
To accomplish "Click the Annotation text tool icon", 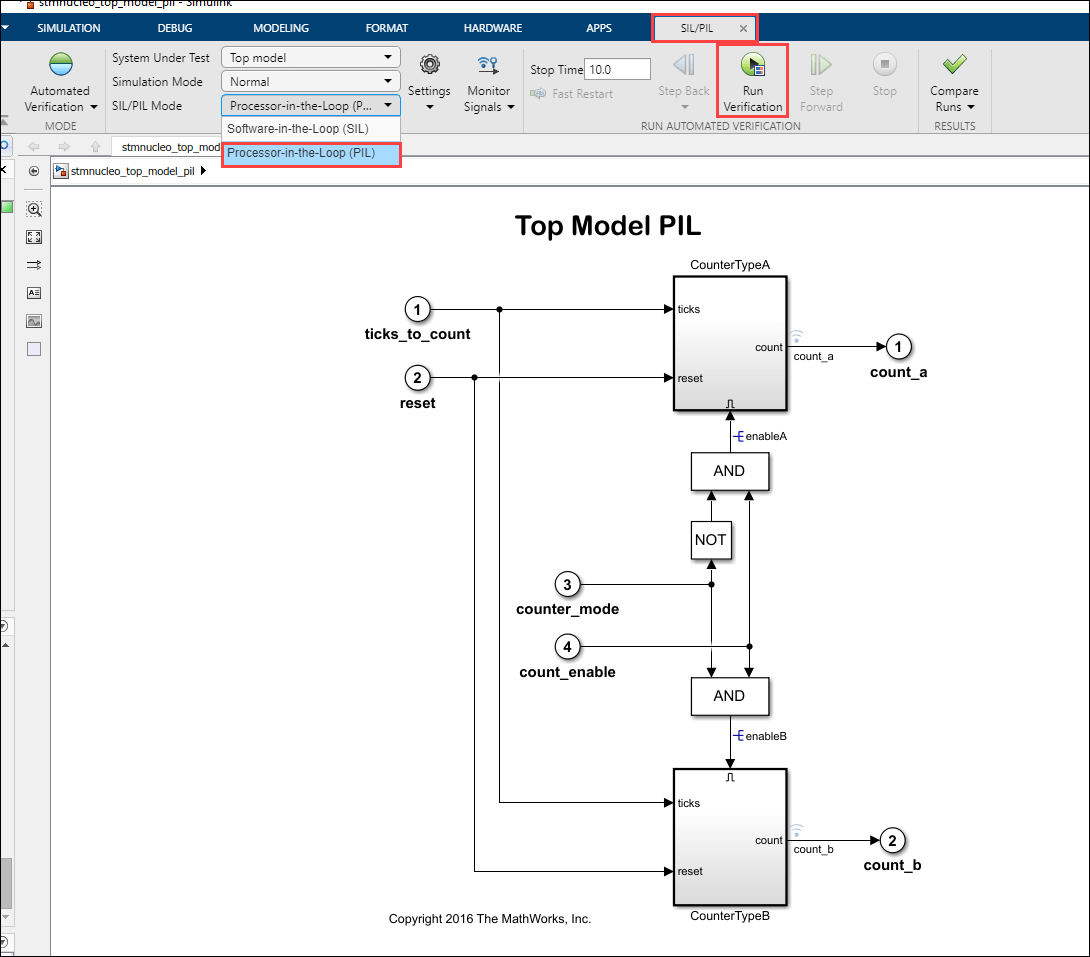I will click(x=34, y=293).
